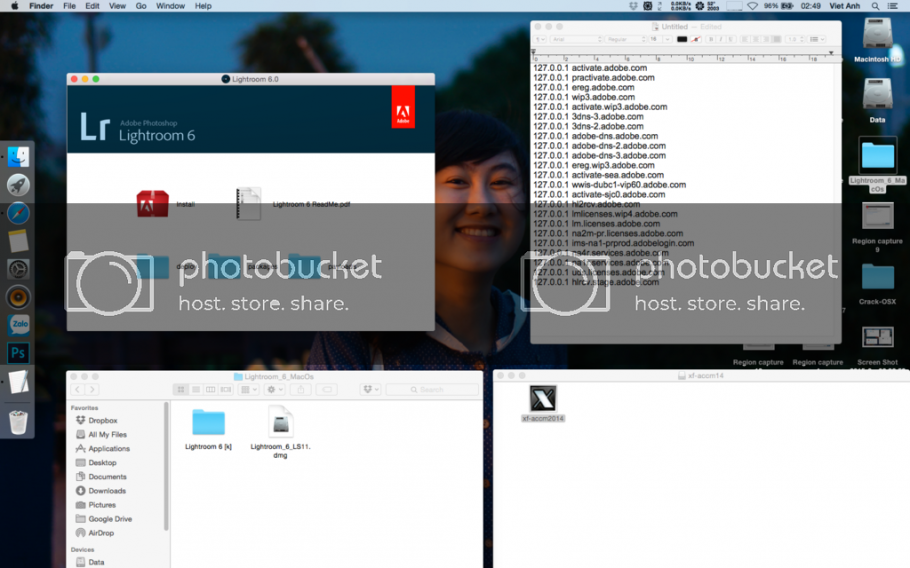Set justified alignment in TextEdit
The height and width of the screenshot is (568, 910).
pos(777,39)
